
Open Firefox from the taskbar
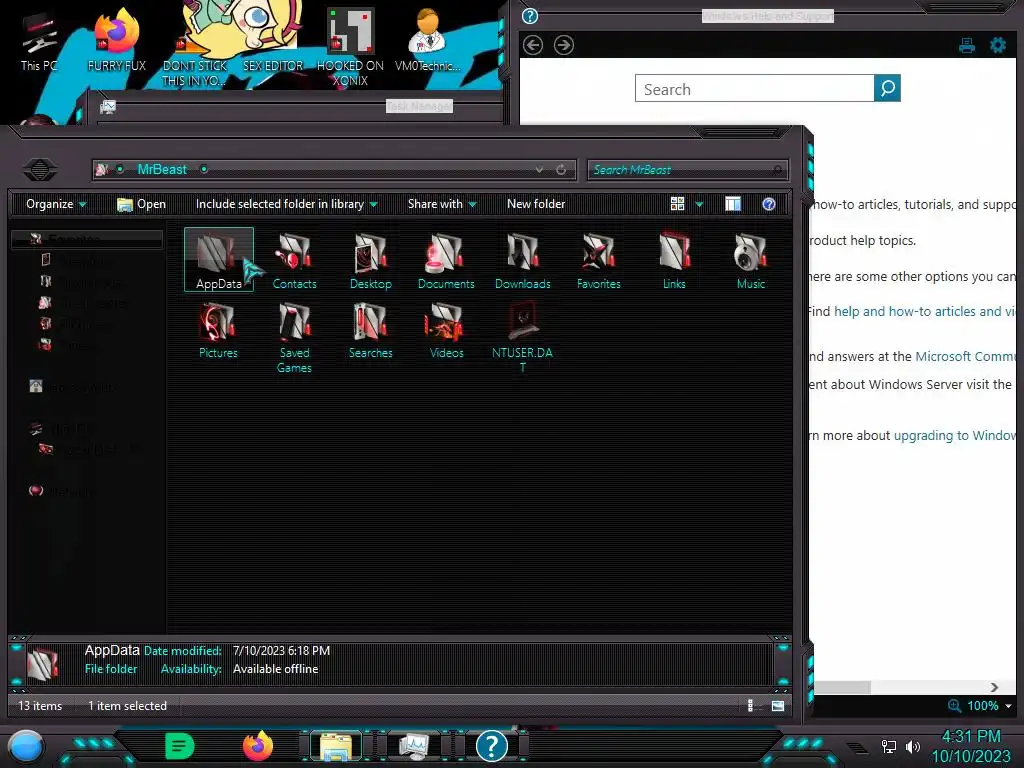(x=258, y=746)
